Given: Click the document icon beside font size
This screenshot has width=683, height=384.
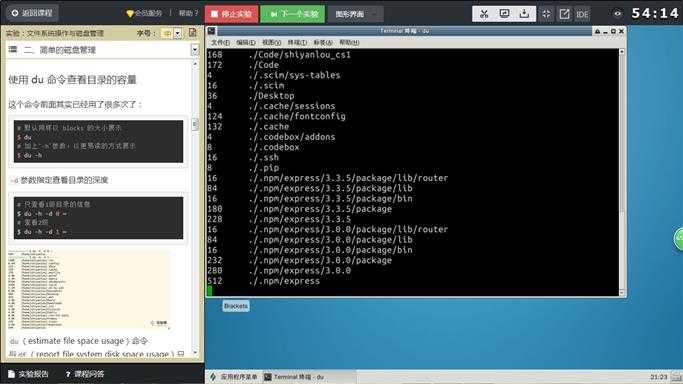Looking at the screenshot, I should pos(193,33).
